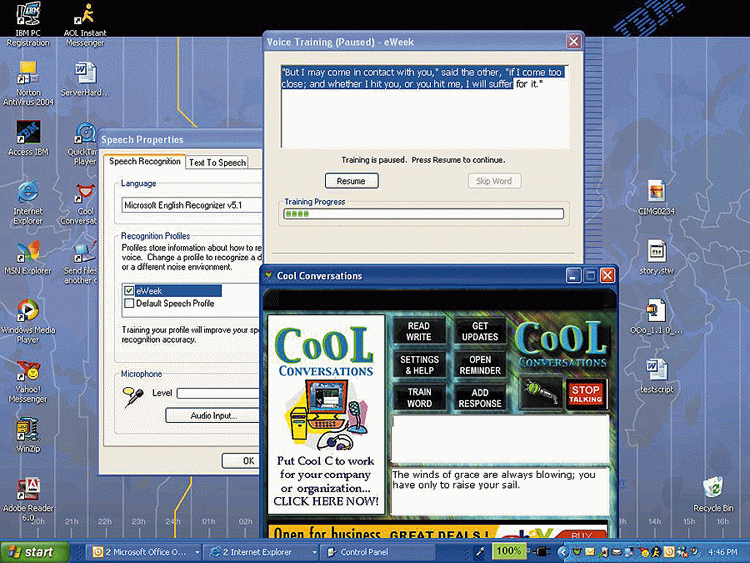Click the microphone icon in Cool Conversations
This screenshot has width=750, height=563.
540,393
